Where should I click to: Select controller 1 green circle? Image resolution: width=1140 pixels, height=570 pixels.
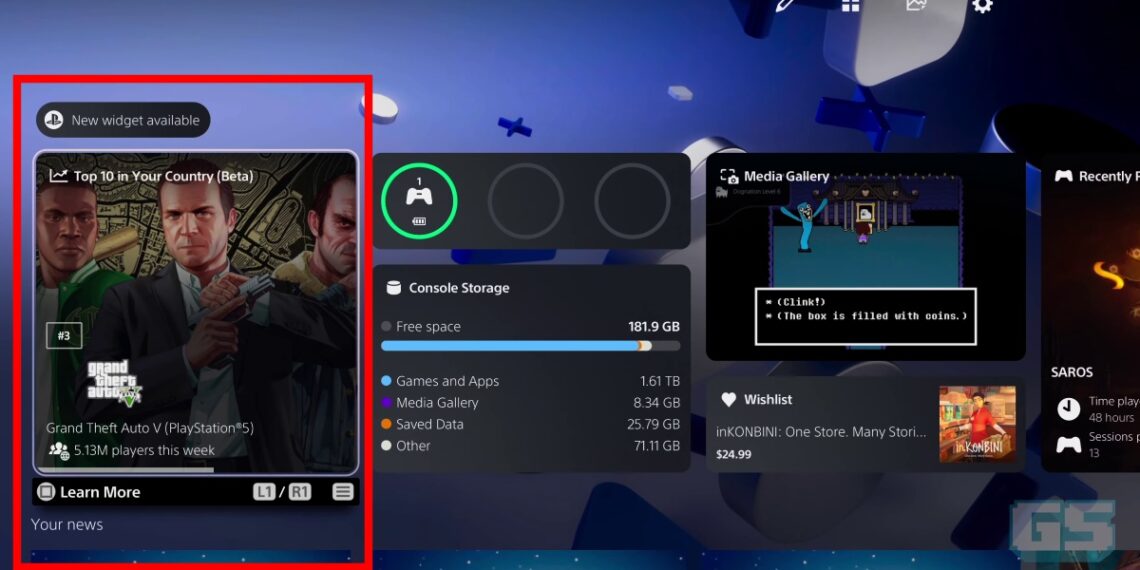[x=419, y=201]
